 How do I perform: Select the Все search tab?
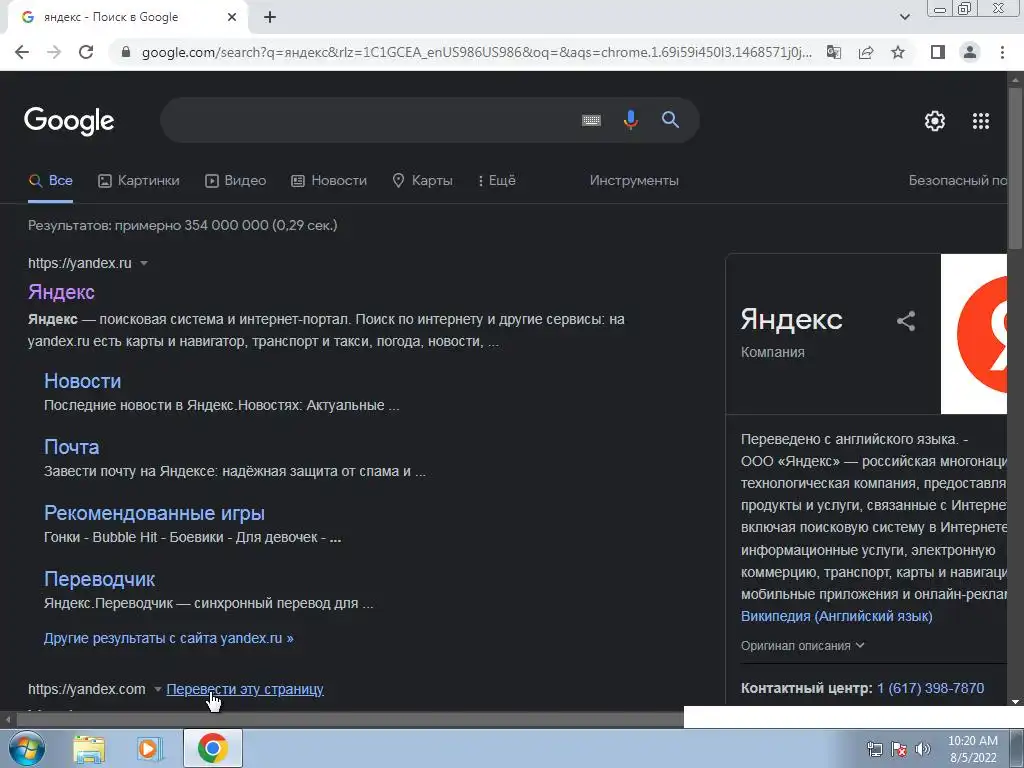(x=51, y=181)
